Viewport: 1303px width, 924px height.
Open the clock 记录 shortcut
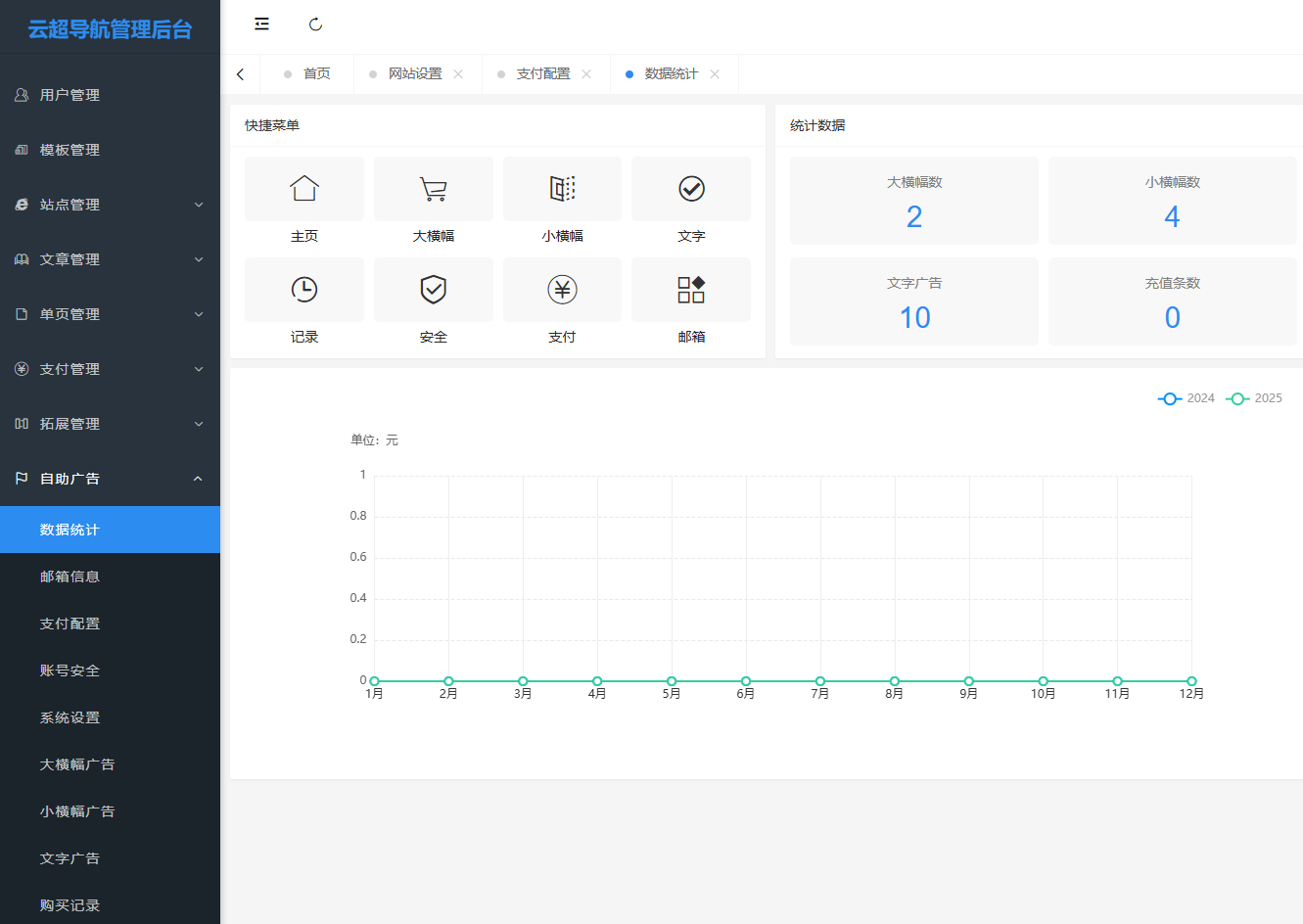pyautogui.click(x=304, y=290)
